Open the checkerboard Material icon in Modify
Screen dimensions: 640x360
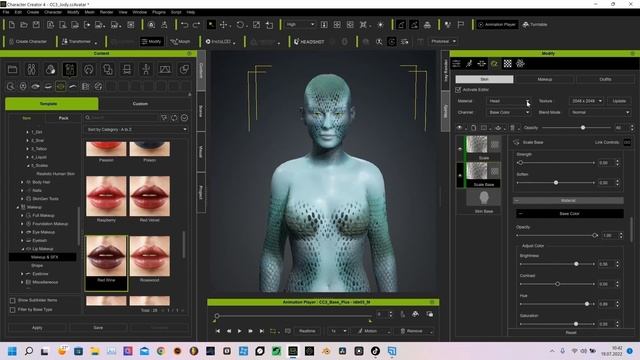(x=507, y=63)
